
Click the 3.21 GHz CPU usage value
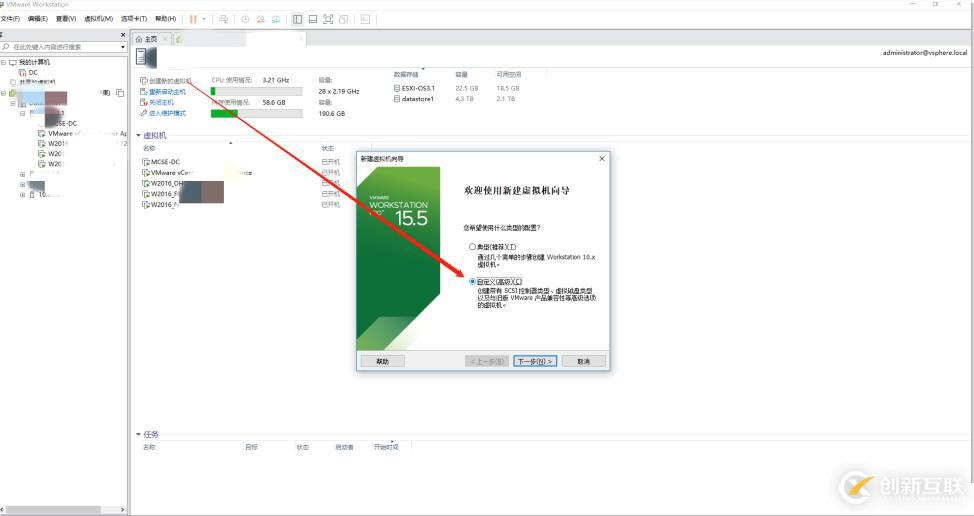point(276,80)
